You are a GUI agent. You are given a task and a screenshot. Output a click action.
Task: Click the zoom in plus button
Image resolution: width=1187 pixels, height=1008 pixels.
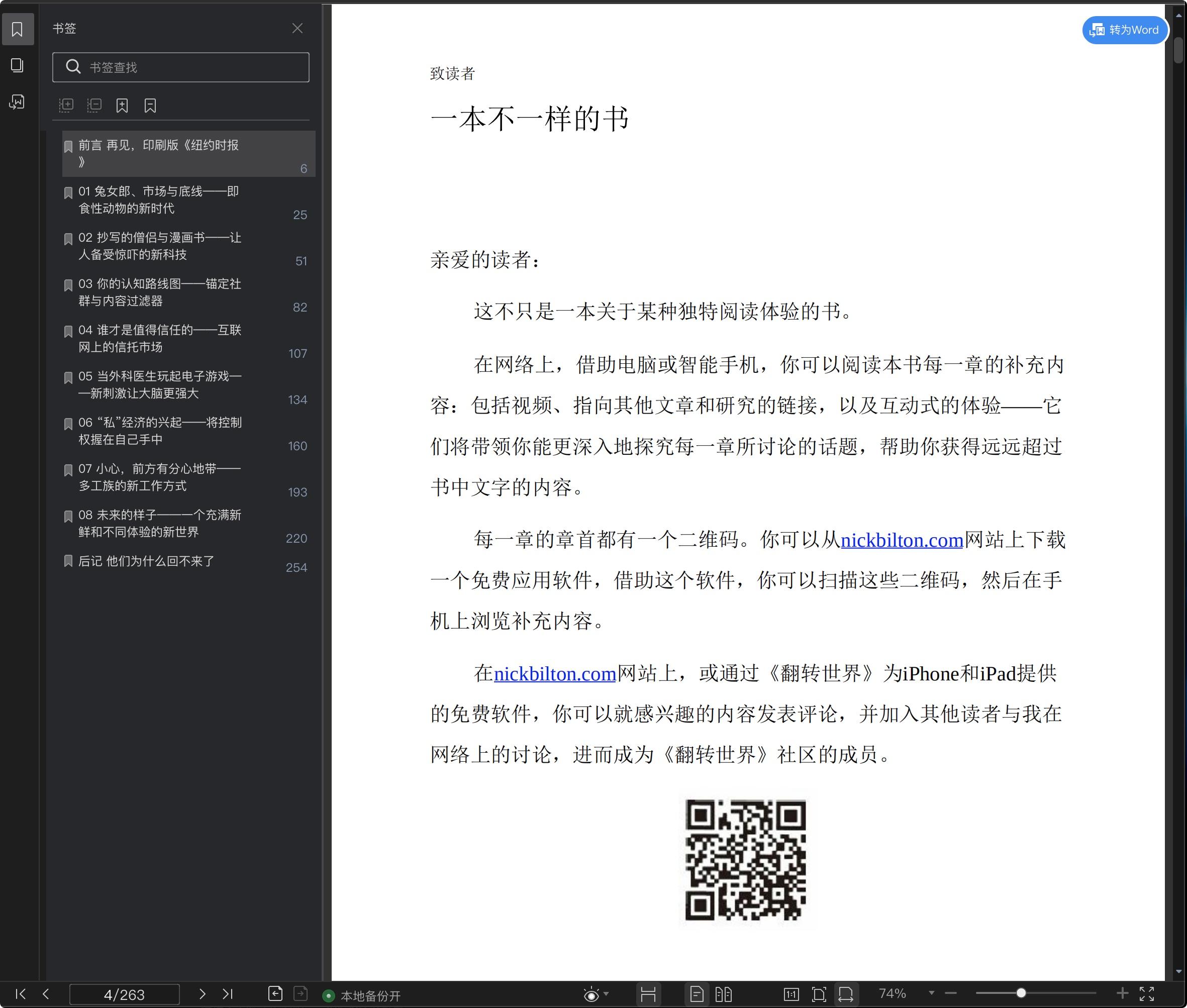1122,993
